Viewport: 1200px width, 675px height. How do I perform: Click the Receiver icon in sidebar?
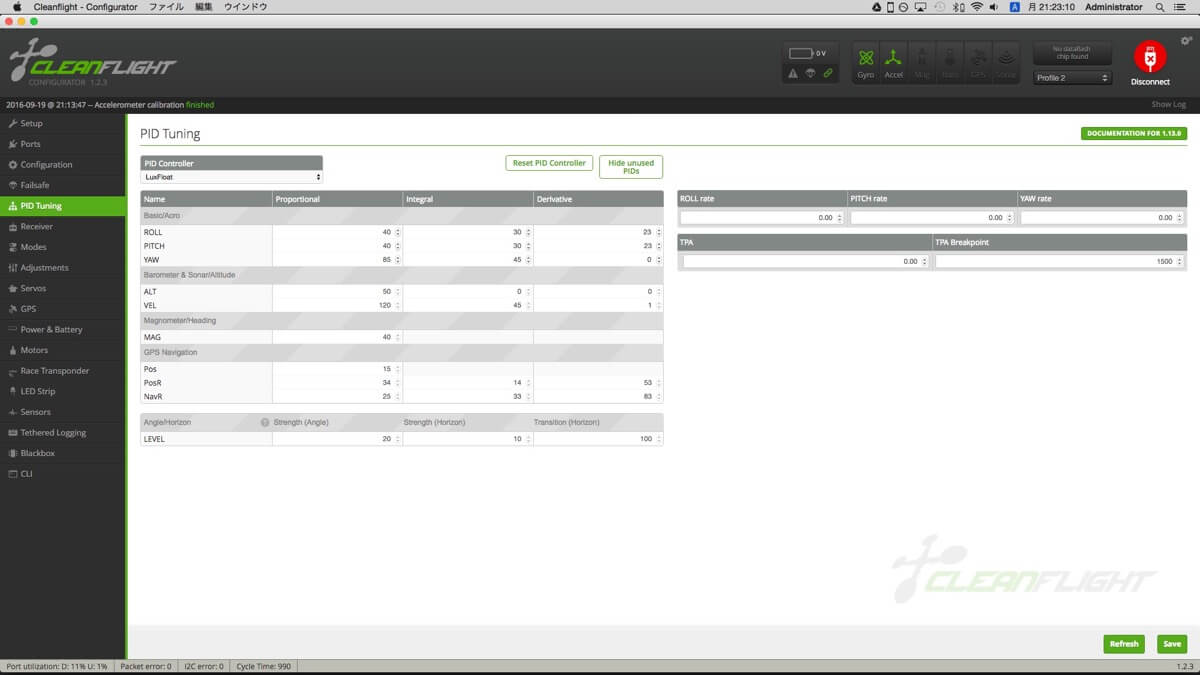coord(12,226)
